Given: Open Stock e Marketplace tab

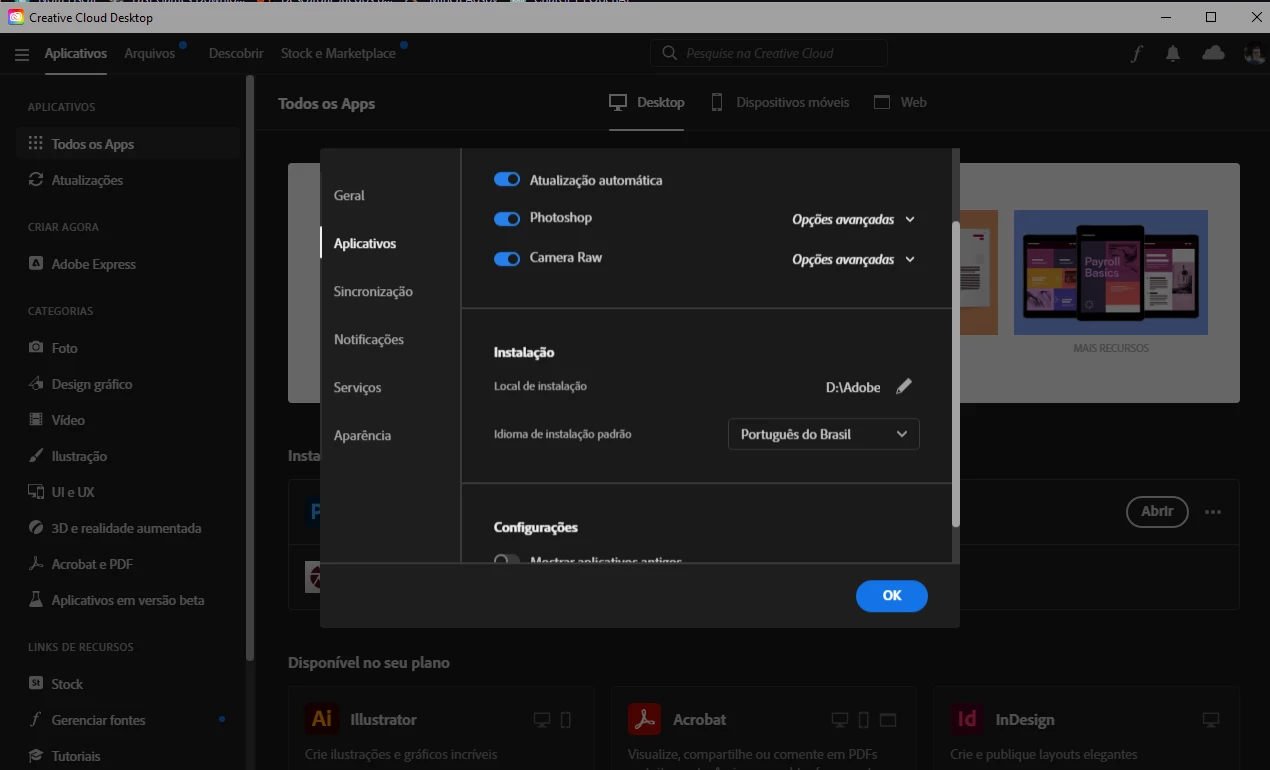Looking at the screenshot, I should [338, 53].
